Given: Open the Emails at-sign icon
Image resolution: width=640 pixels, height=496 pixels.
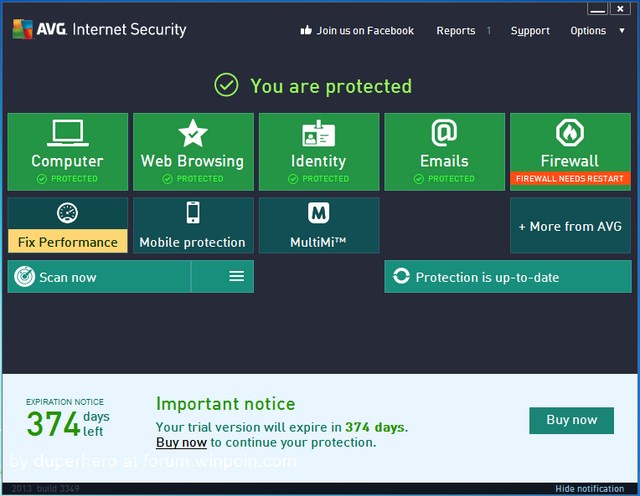Looking at the screenshot, I should click(444, 133).
